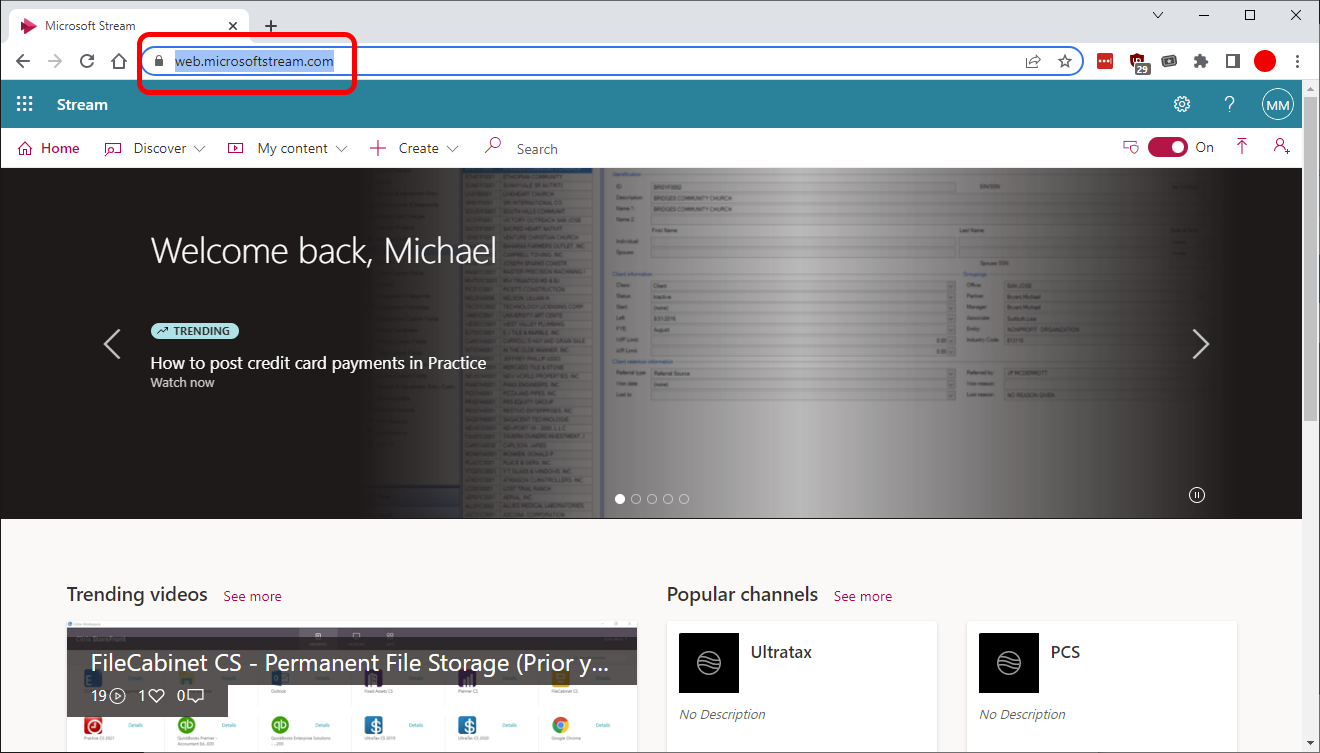Click the Stream app title
Image resolution: width=1320 pixels, height=753 pixels.
(x=82, y=104)
